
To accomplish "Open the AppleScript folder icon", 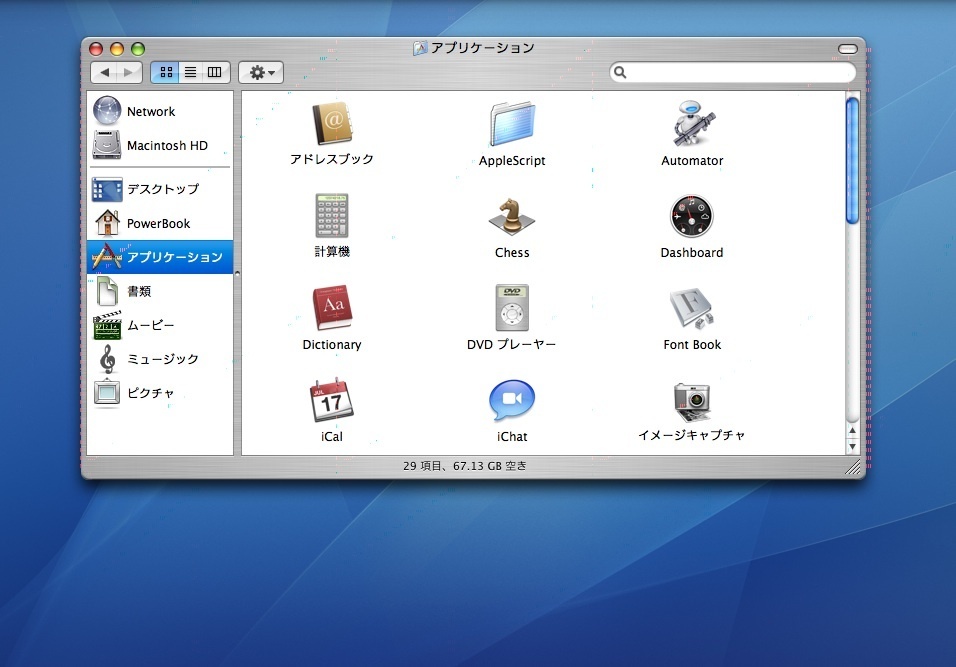I will [512, 124].
